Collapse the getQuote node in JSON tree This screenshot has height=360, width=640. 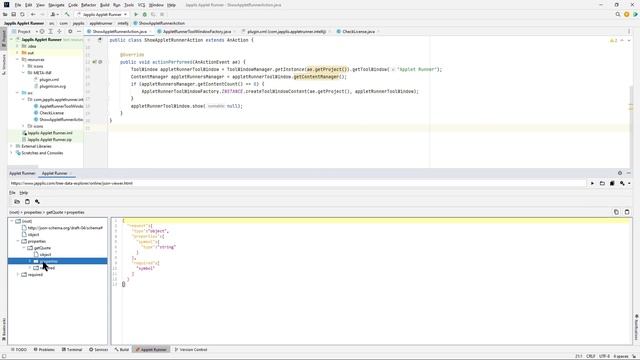[24, 248]
